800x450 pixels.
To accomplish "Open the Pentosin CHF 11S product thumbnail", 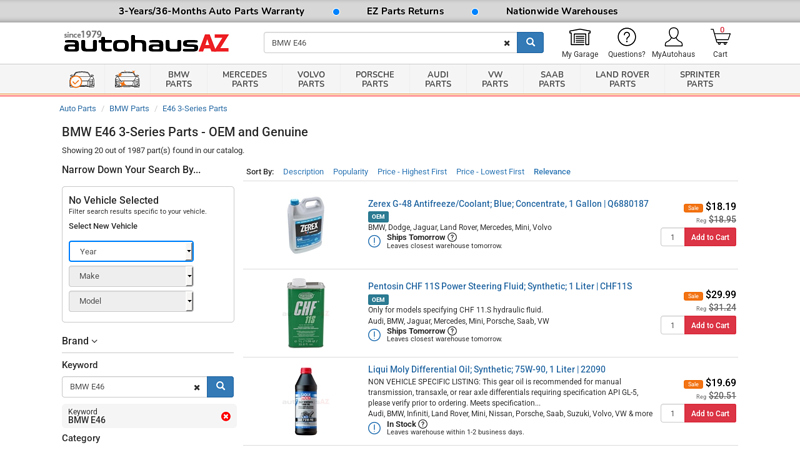I will (x=306, y=313).
